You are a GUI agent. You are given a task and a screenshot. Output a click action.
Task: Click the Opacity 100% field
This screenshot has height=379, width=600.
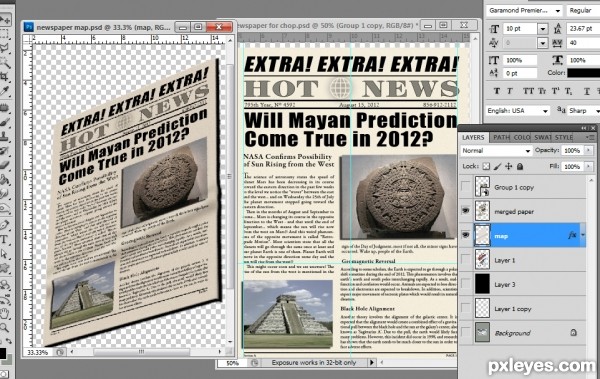click(x=572, y=150)
